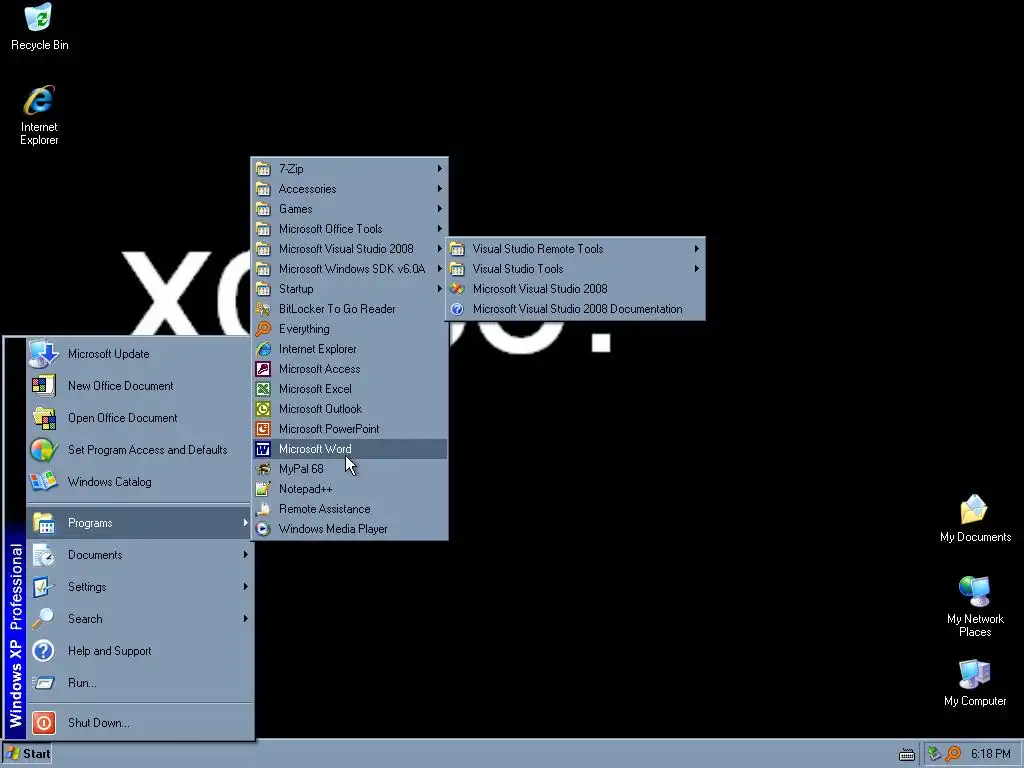Click the Everything magnifier icon in system tray

coord(953,754)
